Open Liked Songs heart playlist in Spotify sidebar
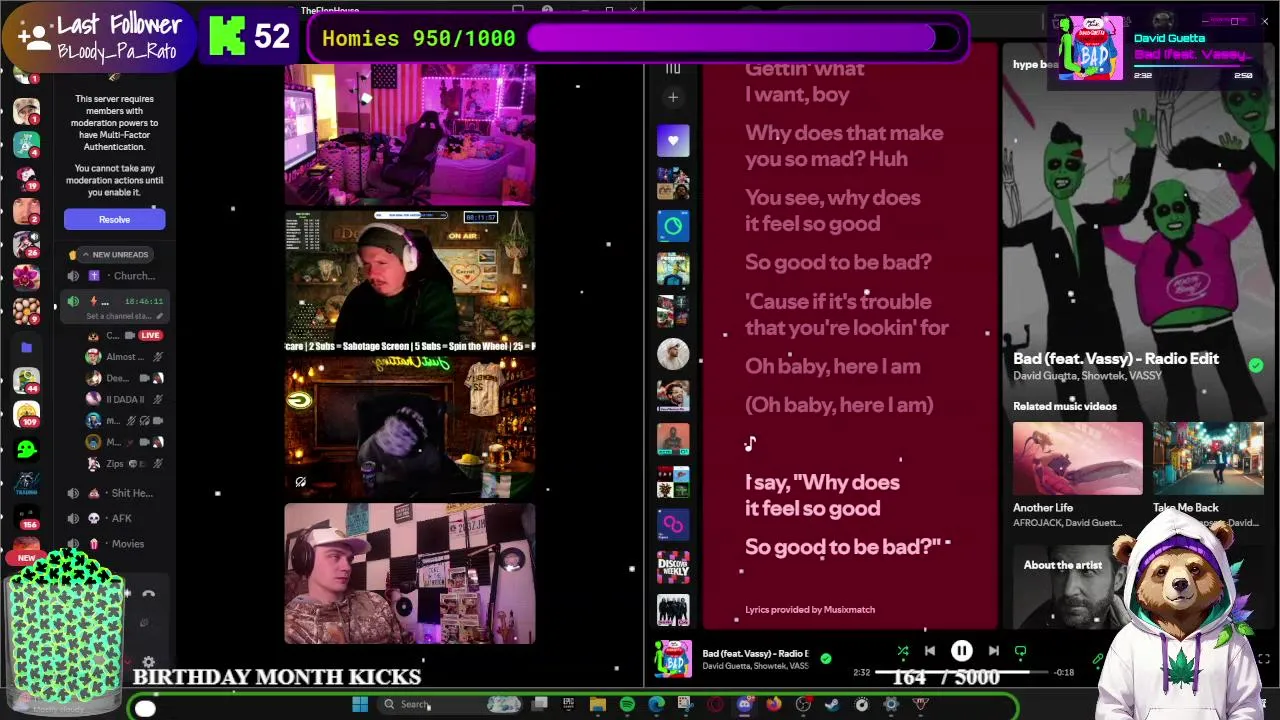 (x=673, y=141)
